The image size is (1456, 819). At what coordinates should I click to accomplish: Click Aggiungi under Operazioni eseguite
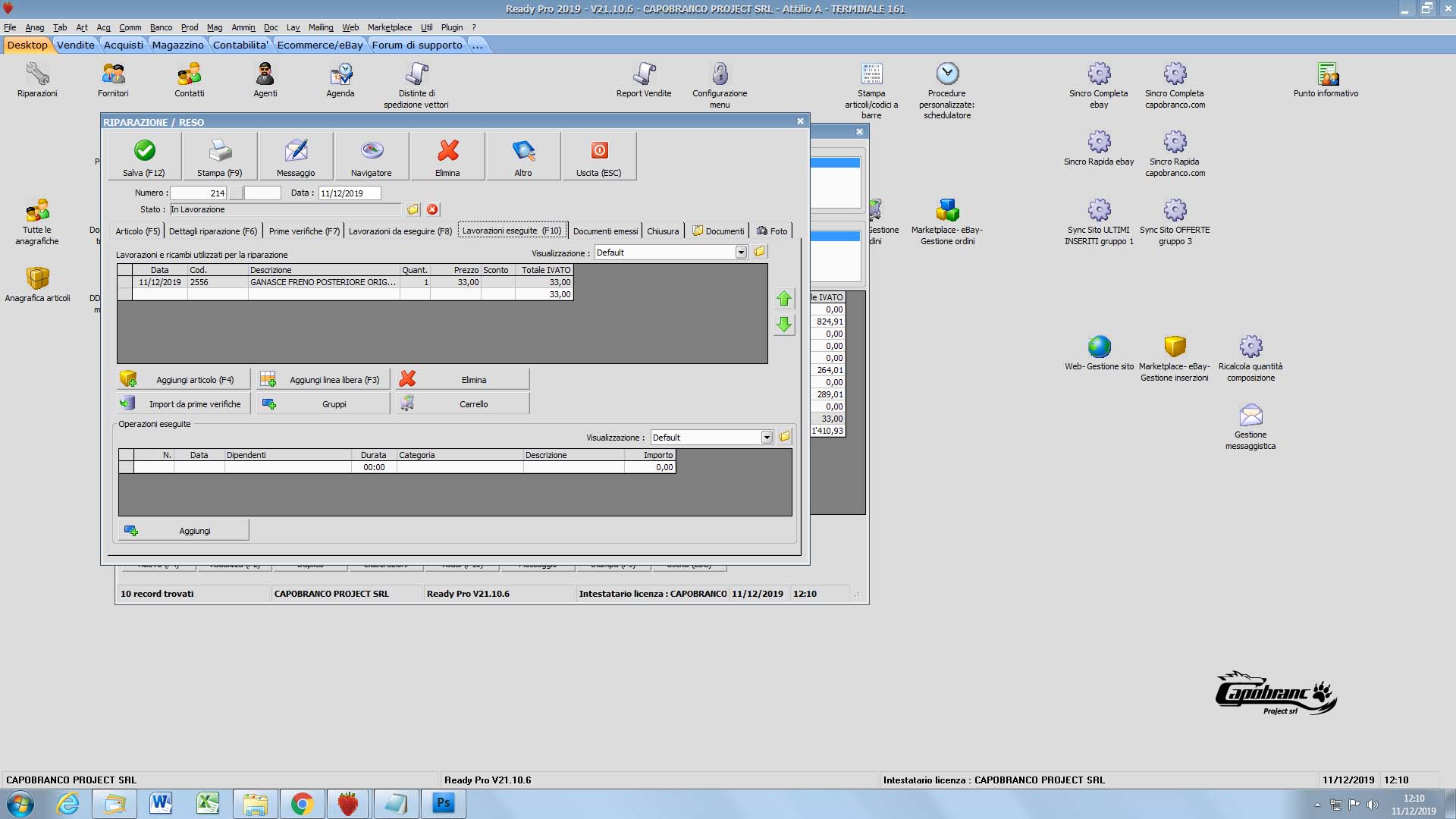pos(184,530)
